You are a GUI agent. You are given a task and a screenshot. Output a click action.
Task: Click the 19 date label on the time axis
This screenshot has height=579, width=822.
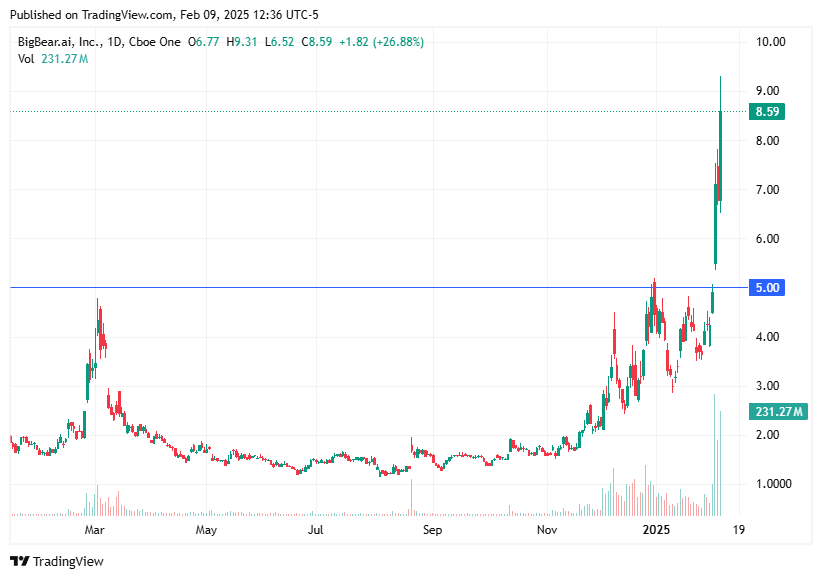point(739,530)
